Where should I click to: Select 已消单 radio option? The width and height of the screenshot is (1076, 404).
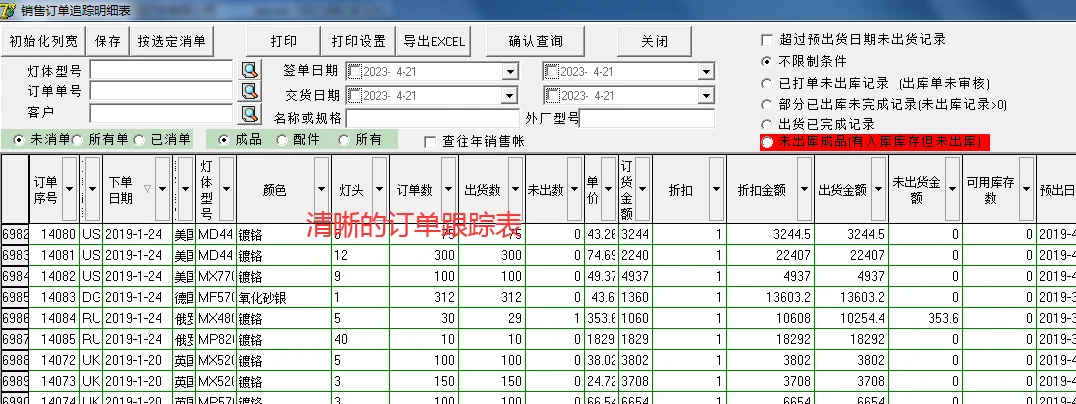(x=139, y=139)
